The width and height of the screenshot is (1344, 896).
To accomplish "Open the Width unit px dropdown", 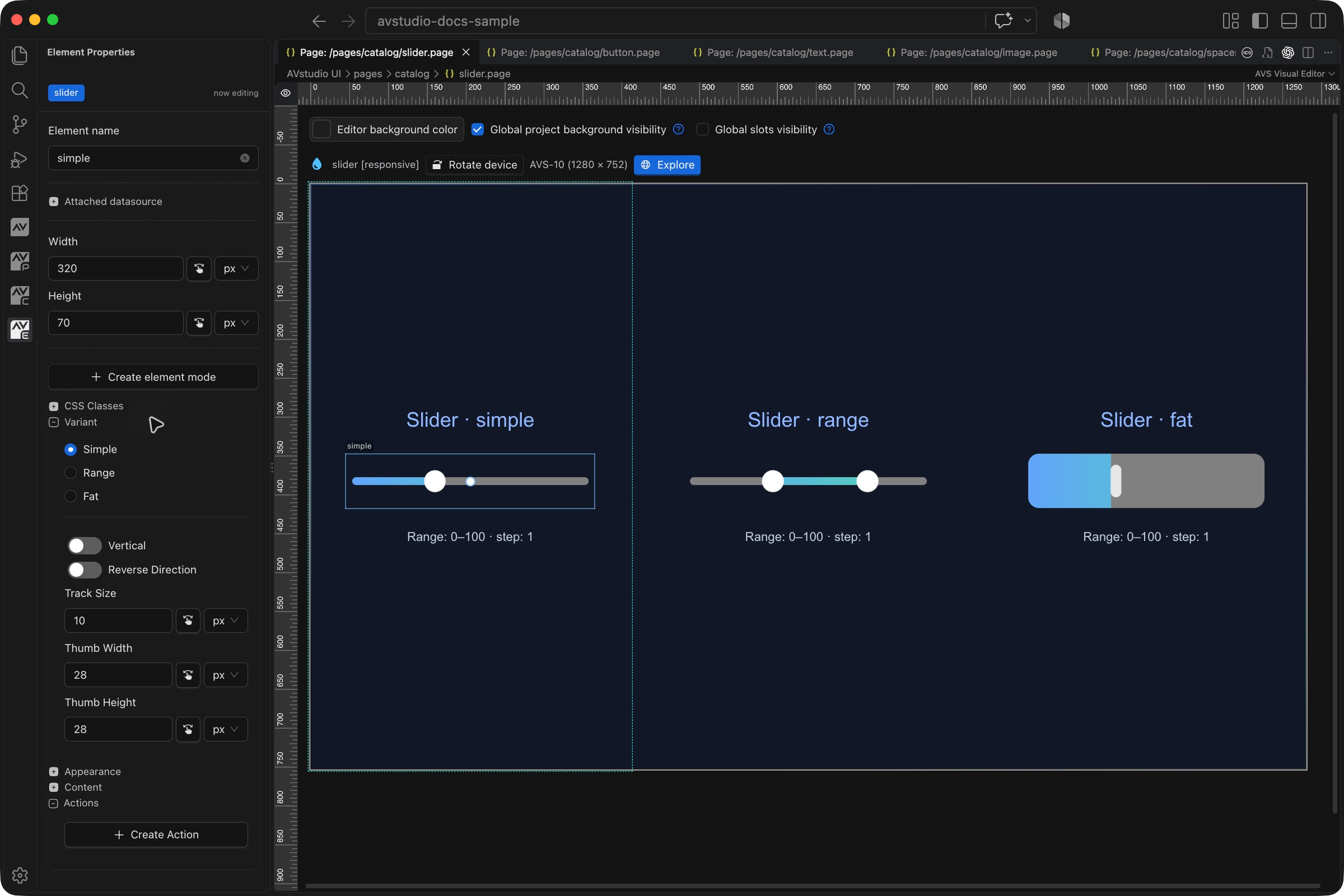I will click(236, 269).
